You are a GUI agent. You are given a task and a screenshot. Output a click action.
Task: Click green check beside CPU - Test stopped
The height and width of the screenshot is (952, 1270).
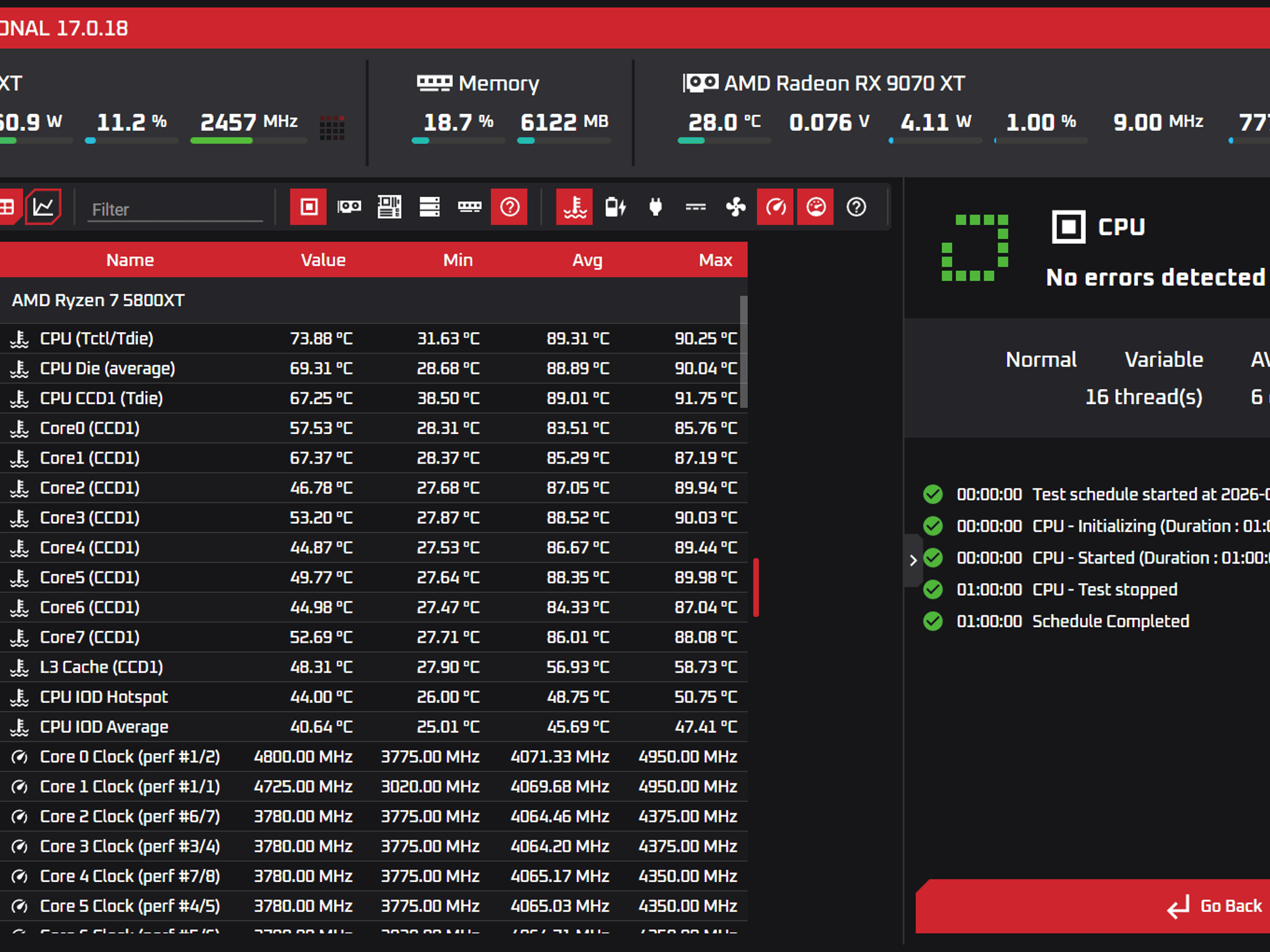click(x=933, y=589)
